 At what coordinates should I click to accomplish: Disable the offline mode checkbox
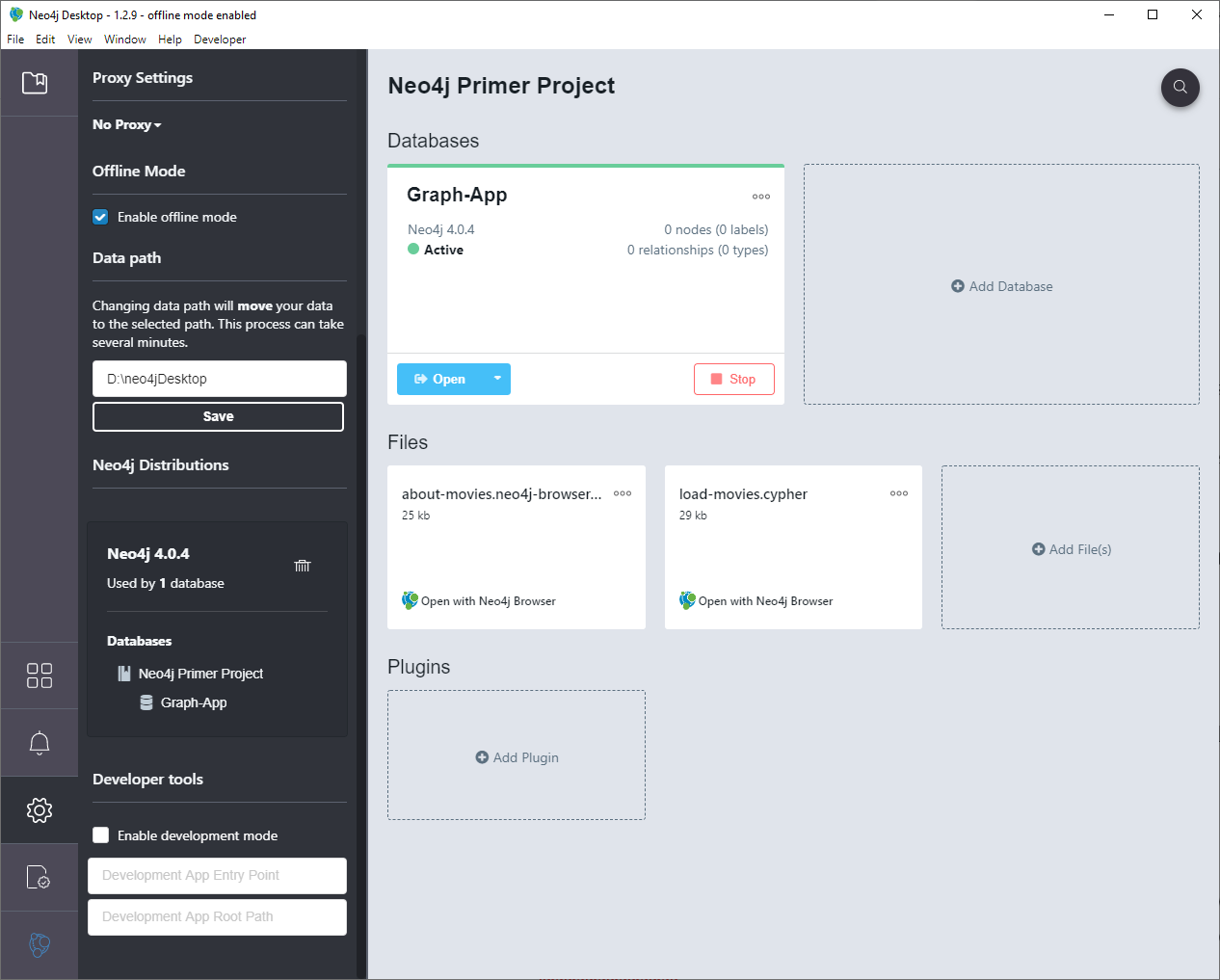(x=100, y=217)
